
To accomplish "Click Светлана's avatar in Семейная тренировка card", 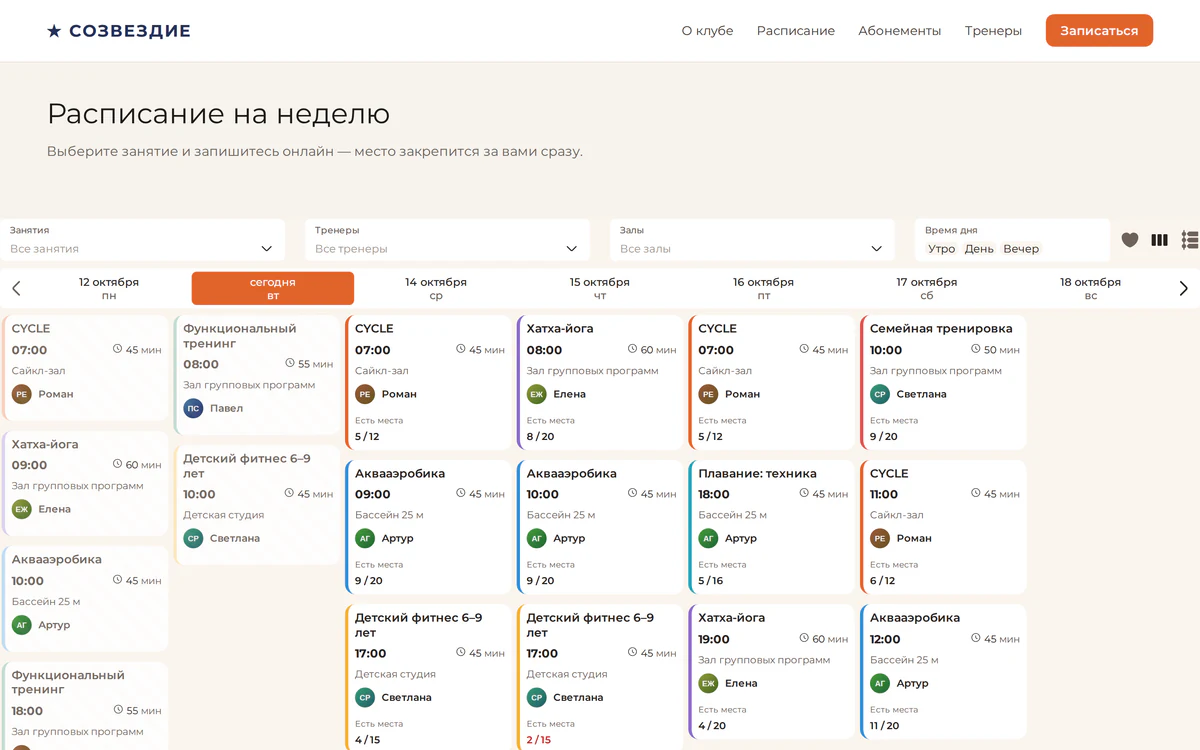I will (880, 394).
